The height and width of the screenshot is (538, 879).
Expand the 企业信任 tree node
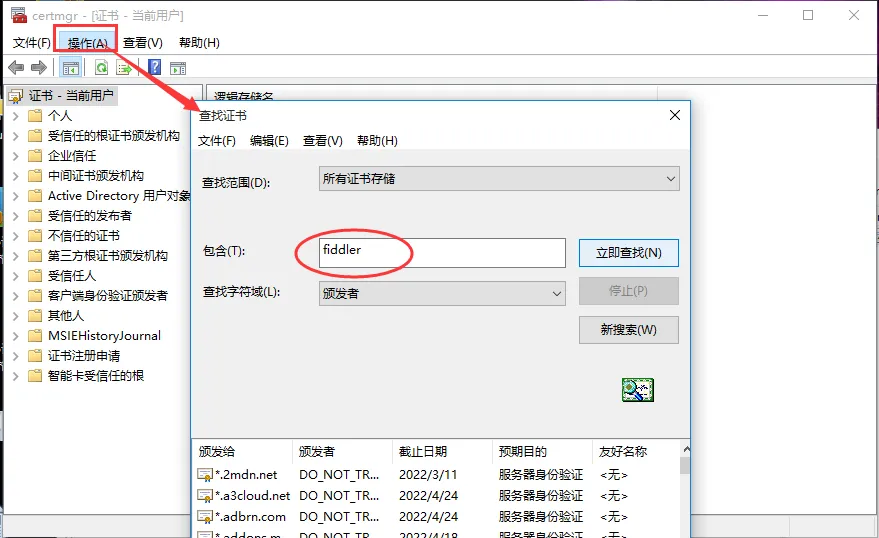pos(16,156)
